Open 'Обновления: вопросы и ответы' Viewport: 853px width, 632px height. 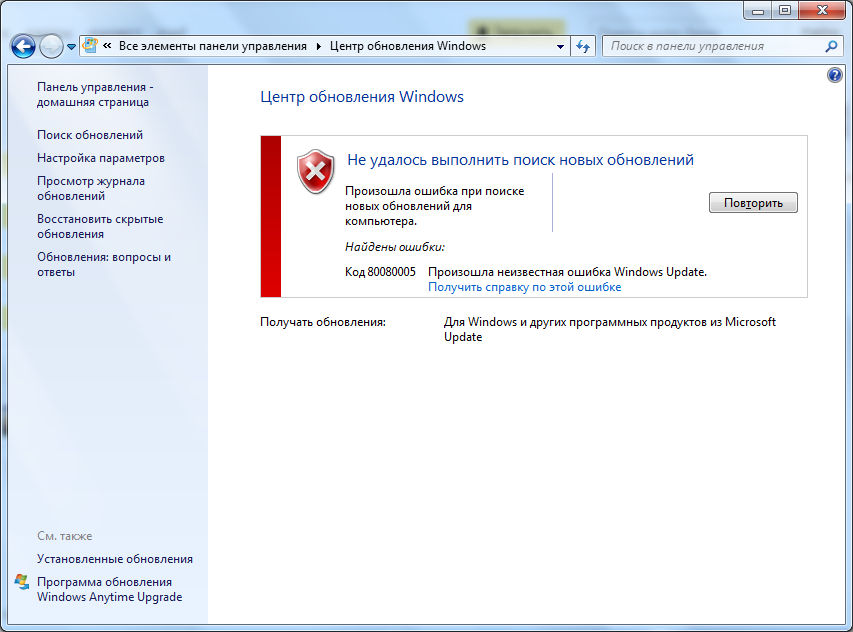[104, 264]
